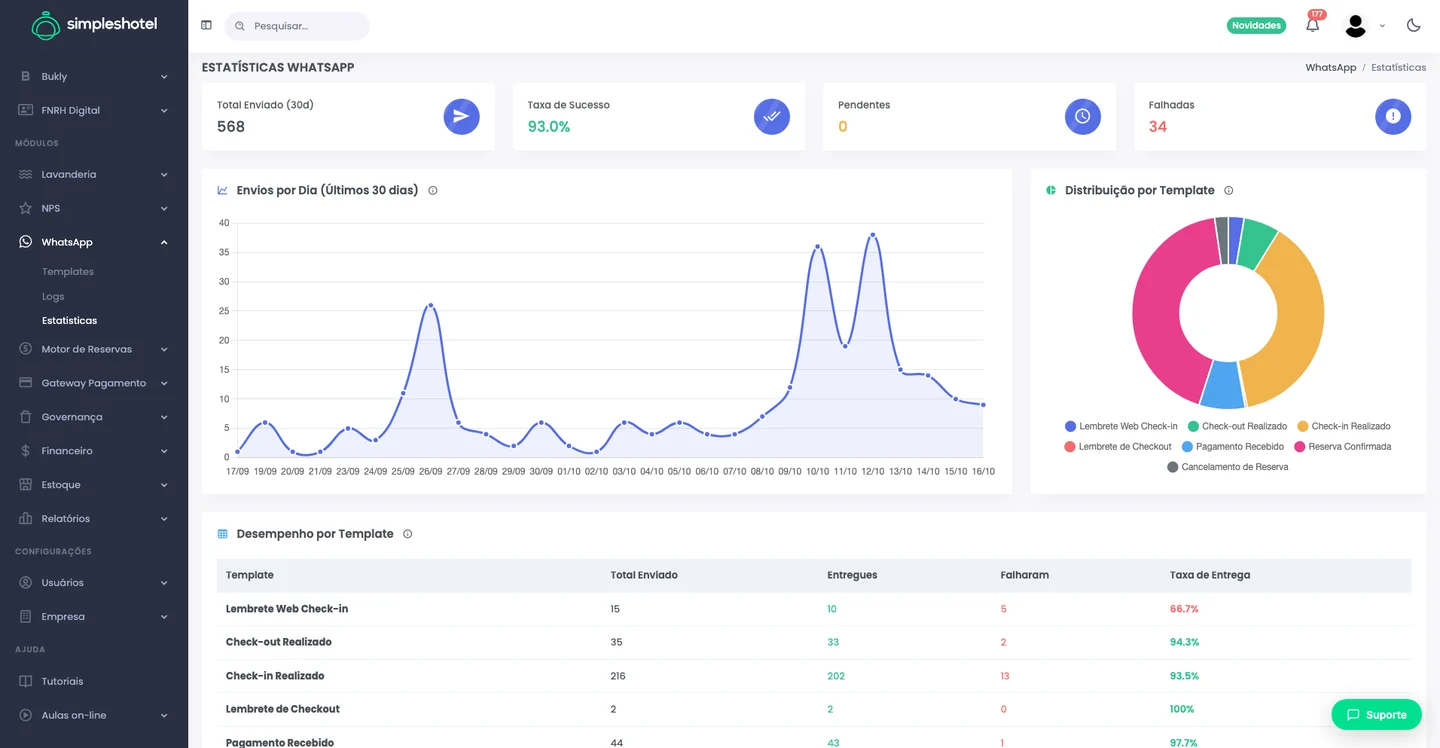This screenshot has height=748, width=1440.
Task: Go to WhatsApp breadcrumb link
Action: [x=1330, y=68]
